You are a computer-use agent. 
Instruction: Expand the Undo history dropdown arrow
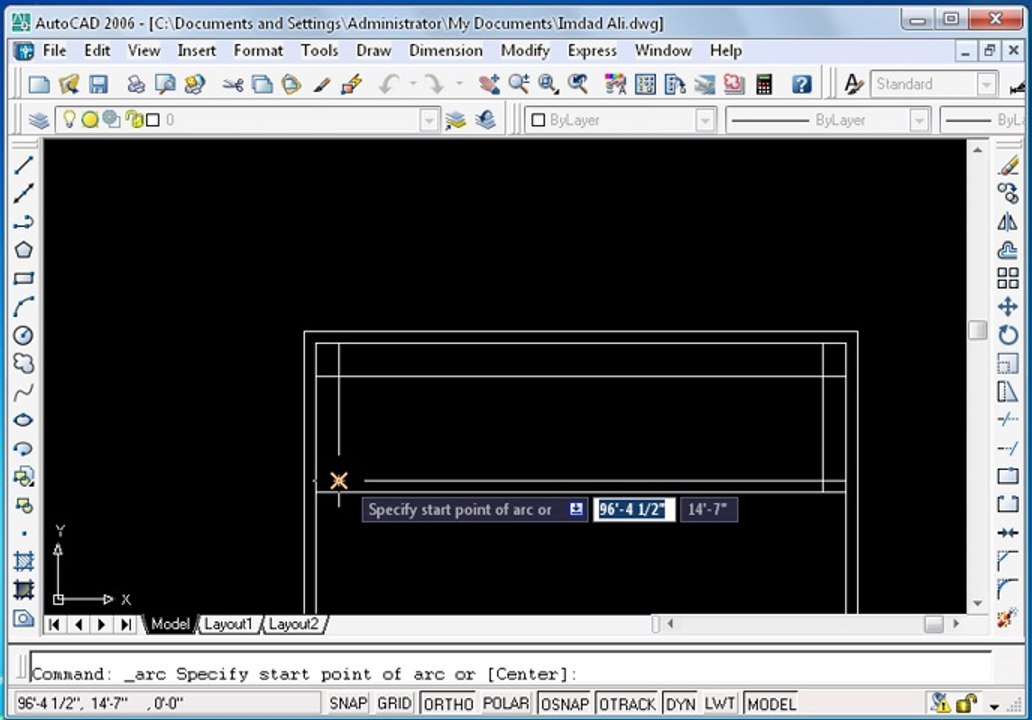click(413, 84)
